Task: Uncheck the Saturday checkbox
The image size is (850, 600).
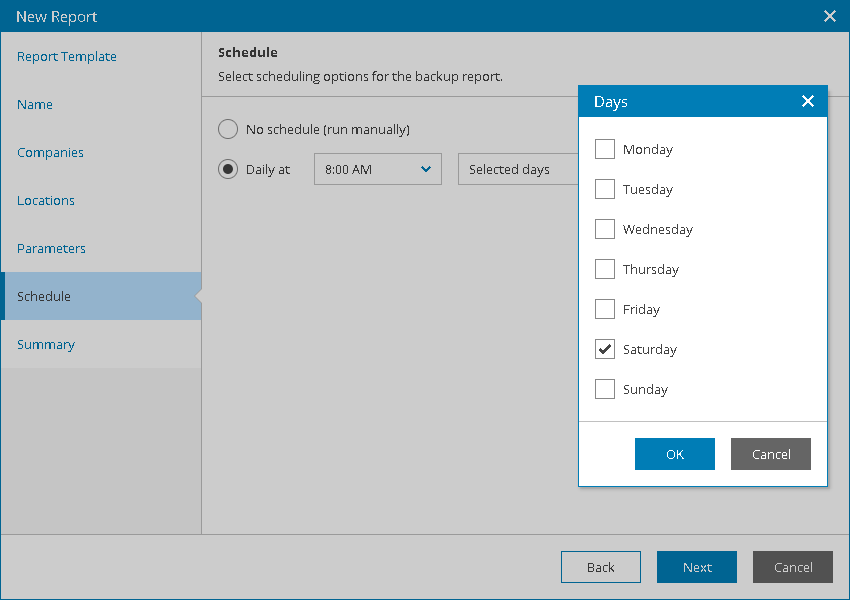Action: (x=605, y=349)
